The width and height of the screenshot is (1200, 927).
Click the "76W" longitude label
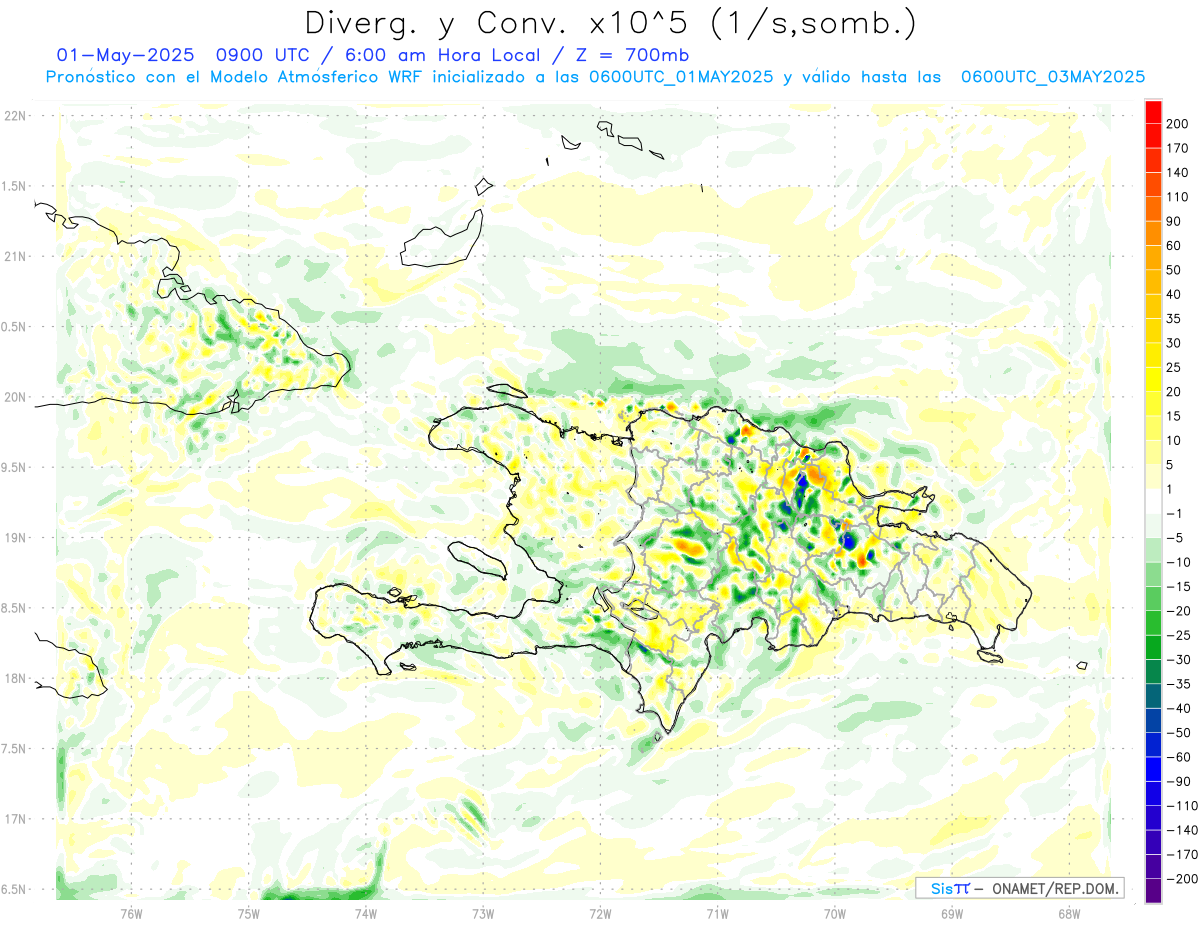coord(131,913)
